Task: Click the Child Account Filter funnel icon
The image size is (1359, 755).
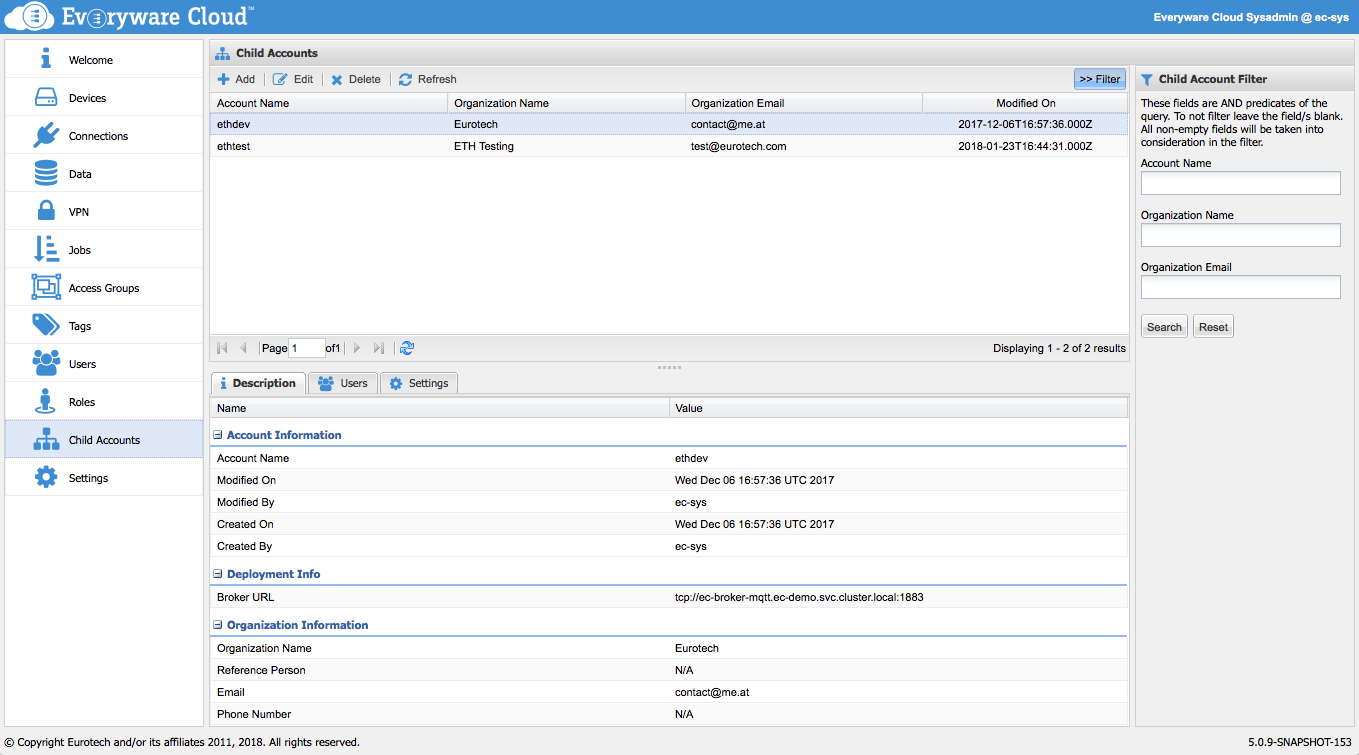Action: [1147, 79]
